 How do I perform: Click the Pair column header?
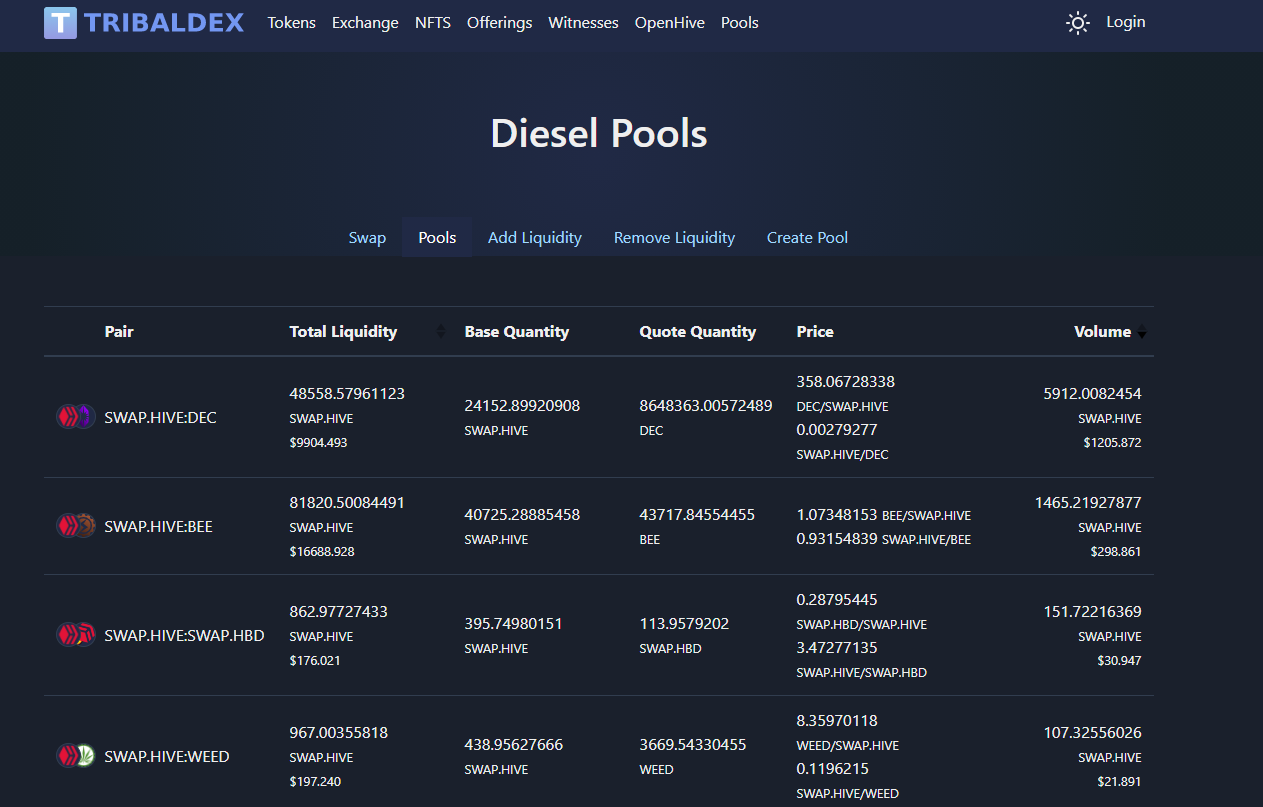click(x=119, y=332)
